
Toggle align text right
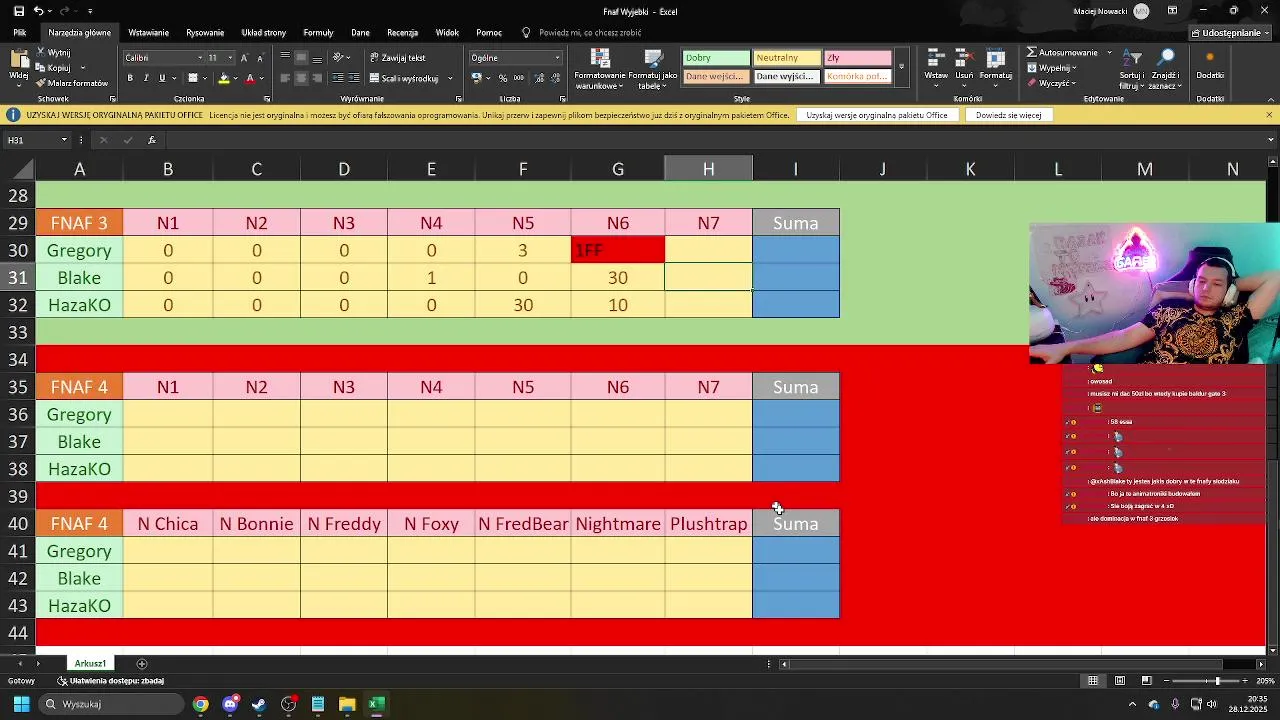[x=317, y=78]
